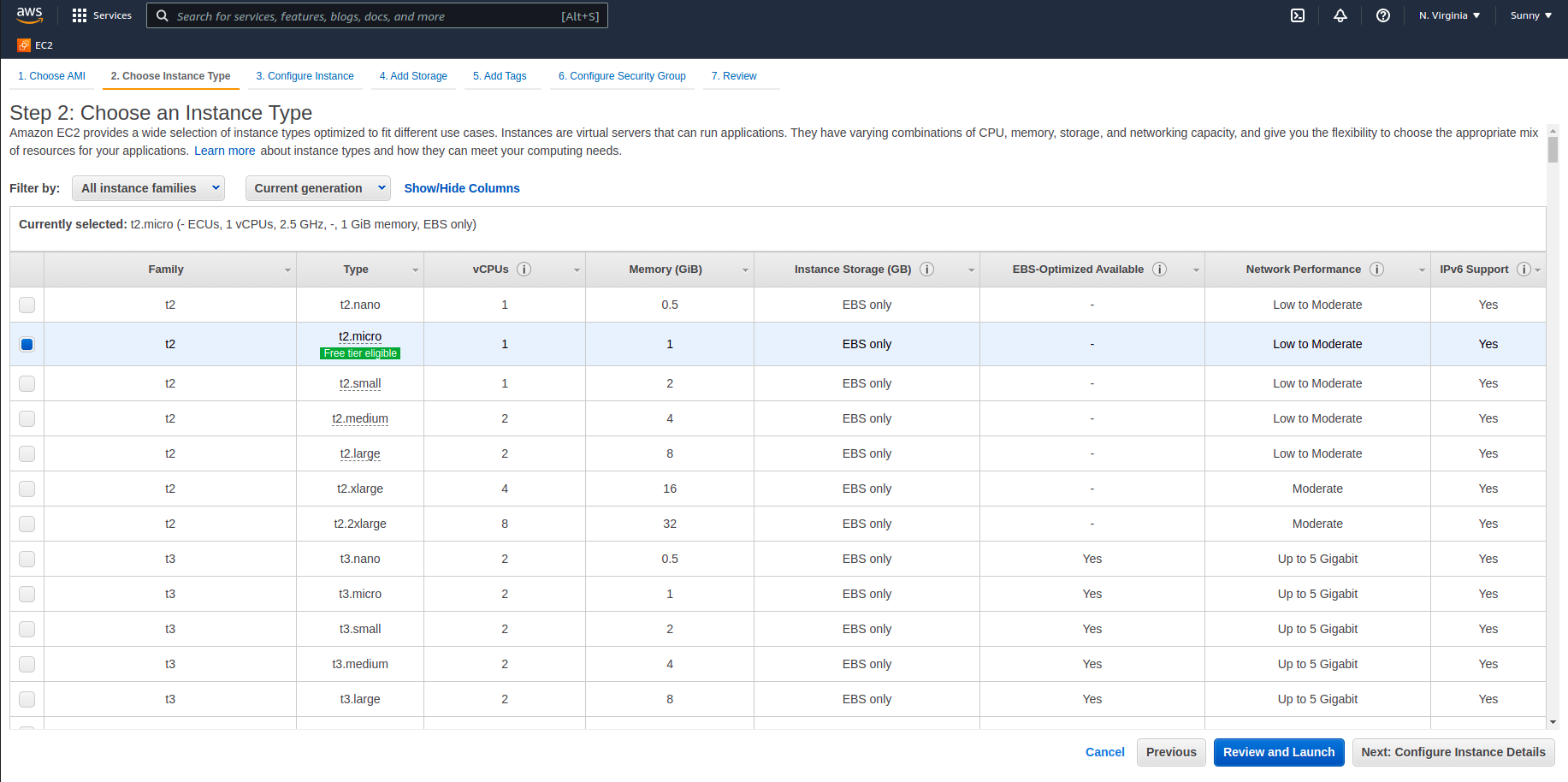Check the t3.micro row checkbox

click(x=27, y=594)
